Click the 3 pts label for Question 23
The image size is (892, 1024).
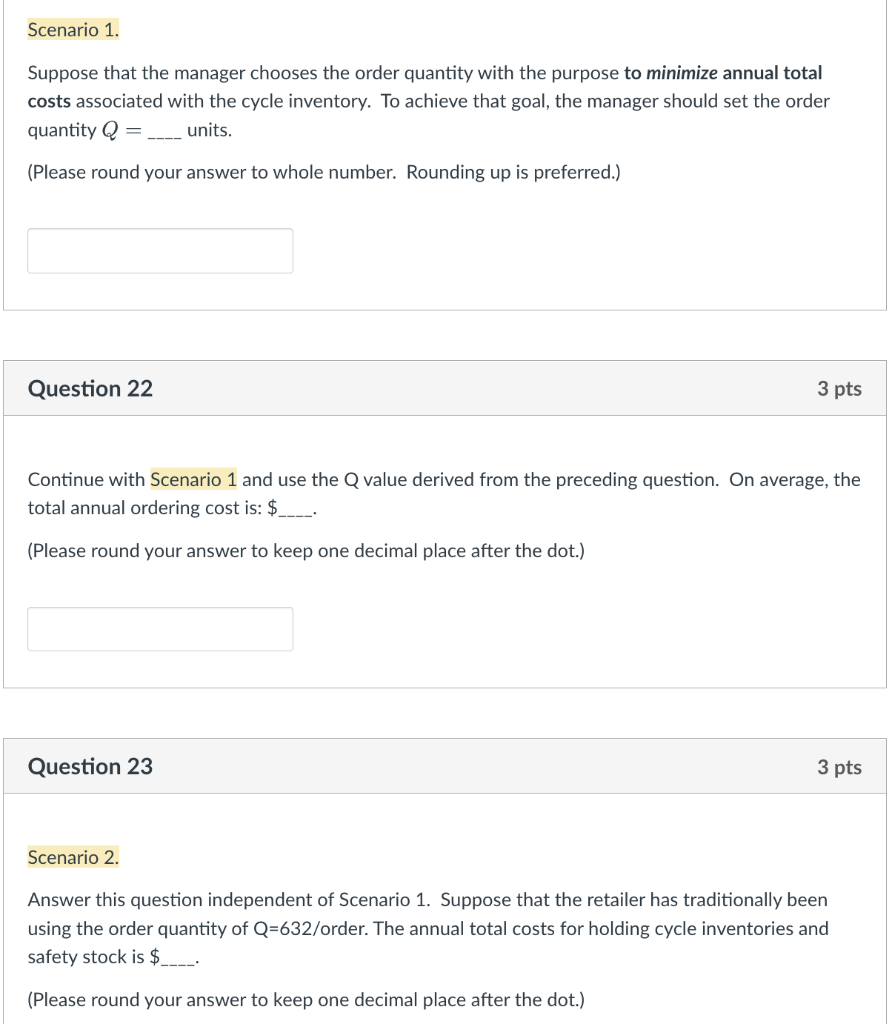pos(840,766)
